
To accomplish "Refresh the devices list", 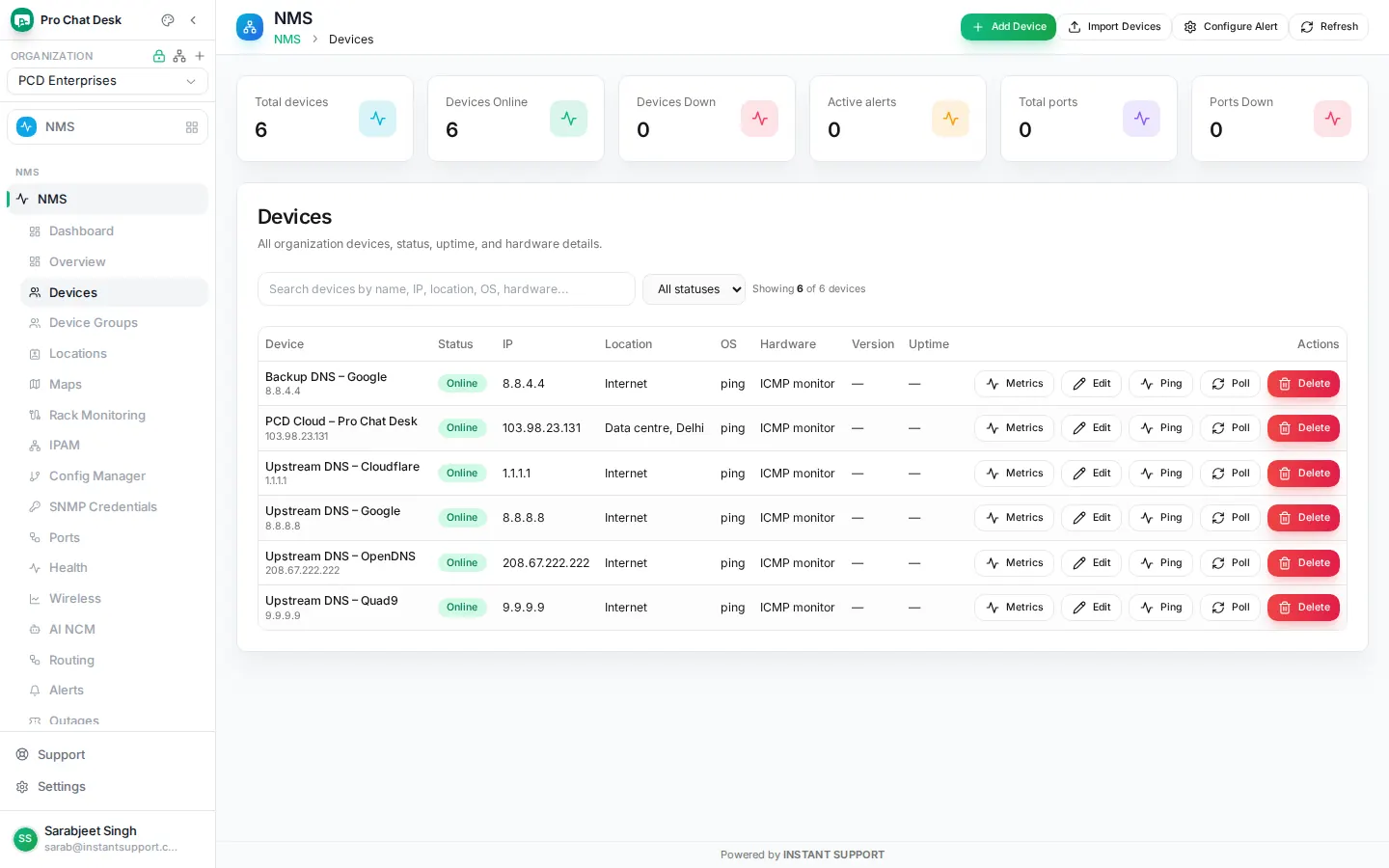I will (x=1329, y=27).
